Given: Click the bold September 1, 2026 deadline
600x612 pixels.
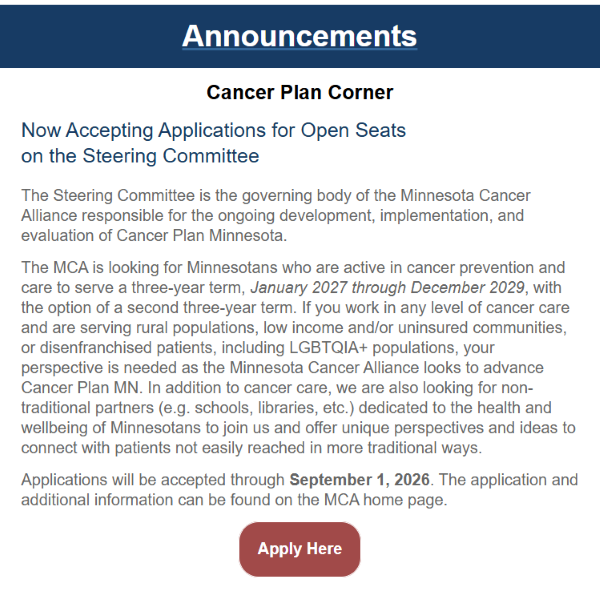Looking at the screenshot, I should [359, 480].
